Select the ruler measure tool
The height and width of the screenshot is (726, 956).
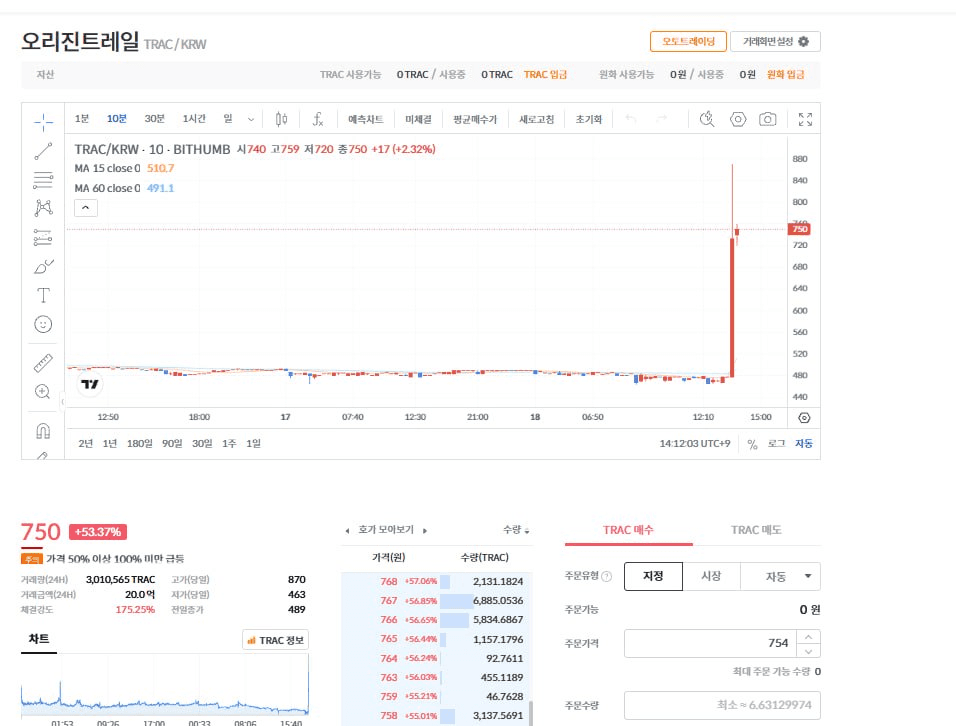tap(43, 363)
